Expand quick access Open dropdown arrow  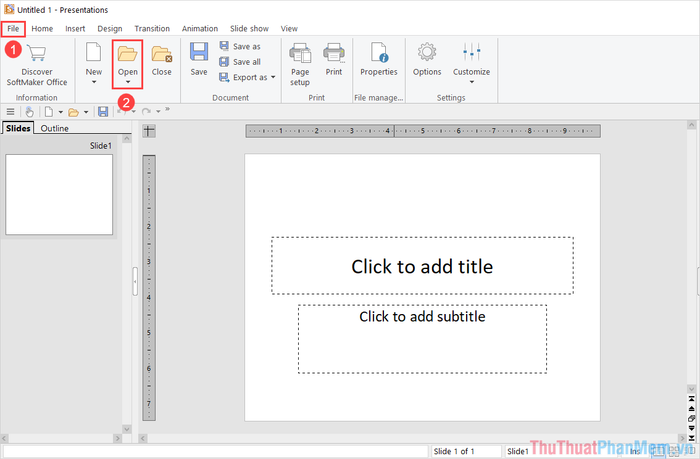coord(86,112)
